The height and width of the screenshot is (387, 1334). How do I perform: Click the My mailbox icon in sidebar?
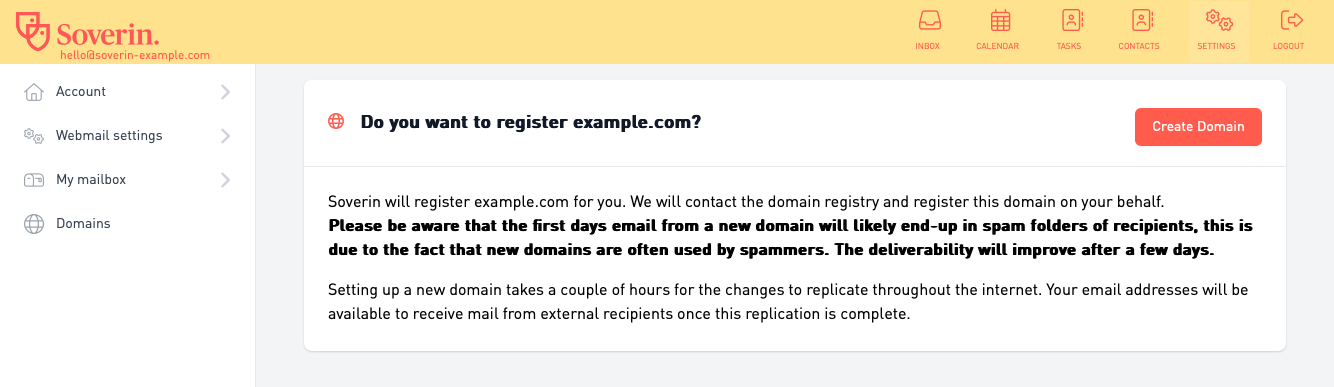pyautogui.click(x=34, y=180)
